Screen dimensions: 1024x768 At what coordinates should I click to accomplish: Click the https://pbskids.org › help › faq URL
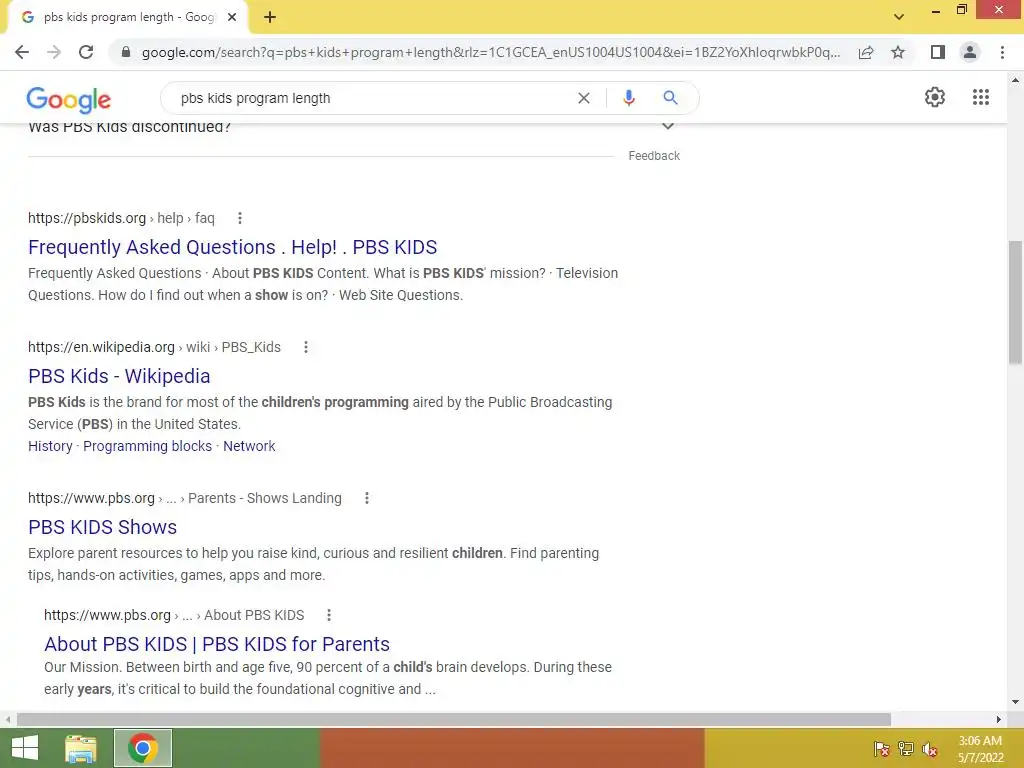[121, 218]
